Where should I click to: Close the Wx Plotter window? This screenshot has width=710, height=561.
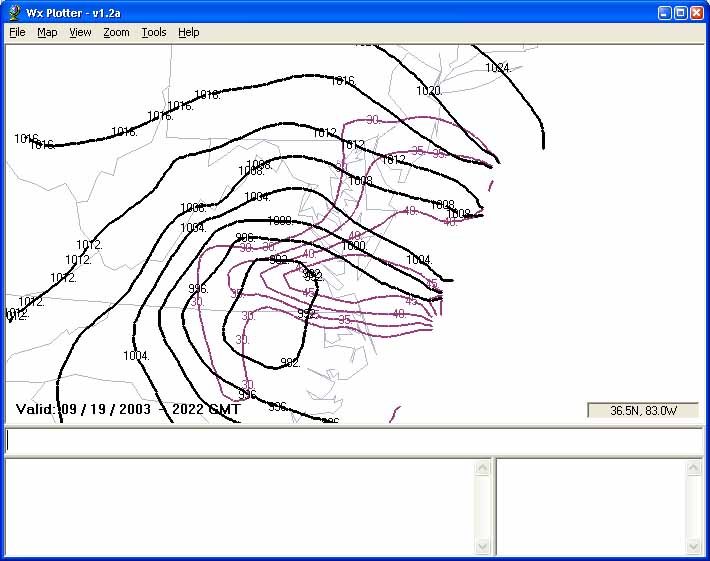pyautogui.click(x=696, y=12)
